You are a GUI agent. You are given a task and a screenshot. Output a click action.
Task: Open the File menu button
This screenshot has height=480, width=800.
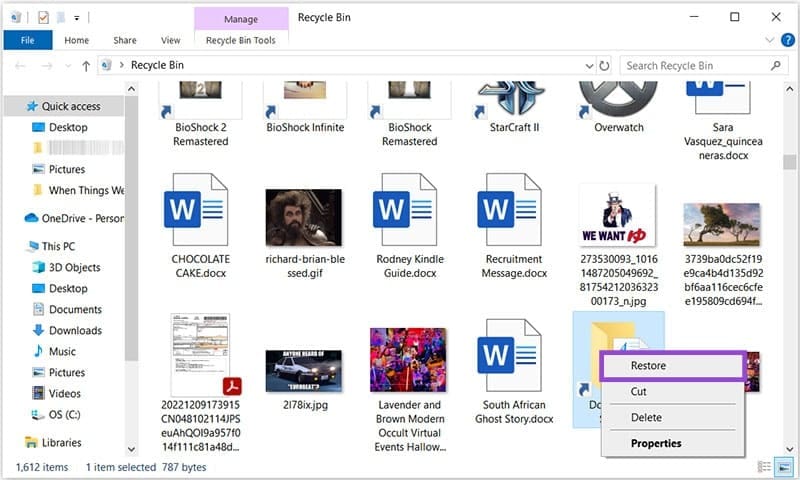coord(27,40)
